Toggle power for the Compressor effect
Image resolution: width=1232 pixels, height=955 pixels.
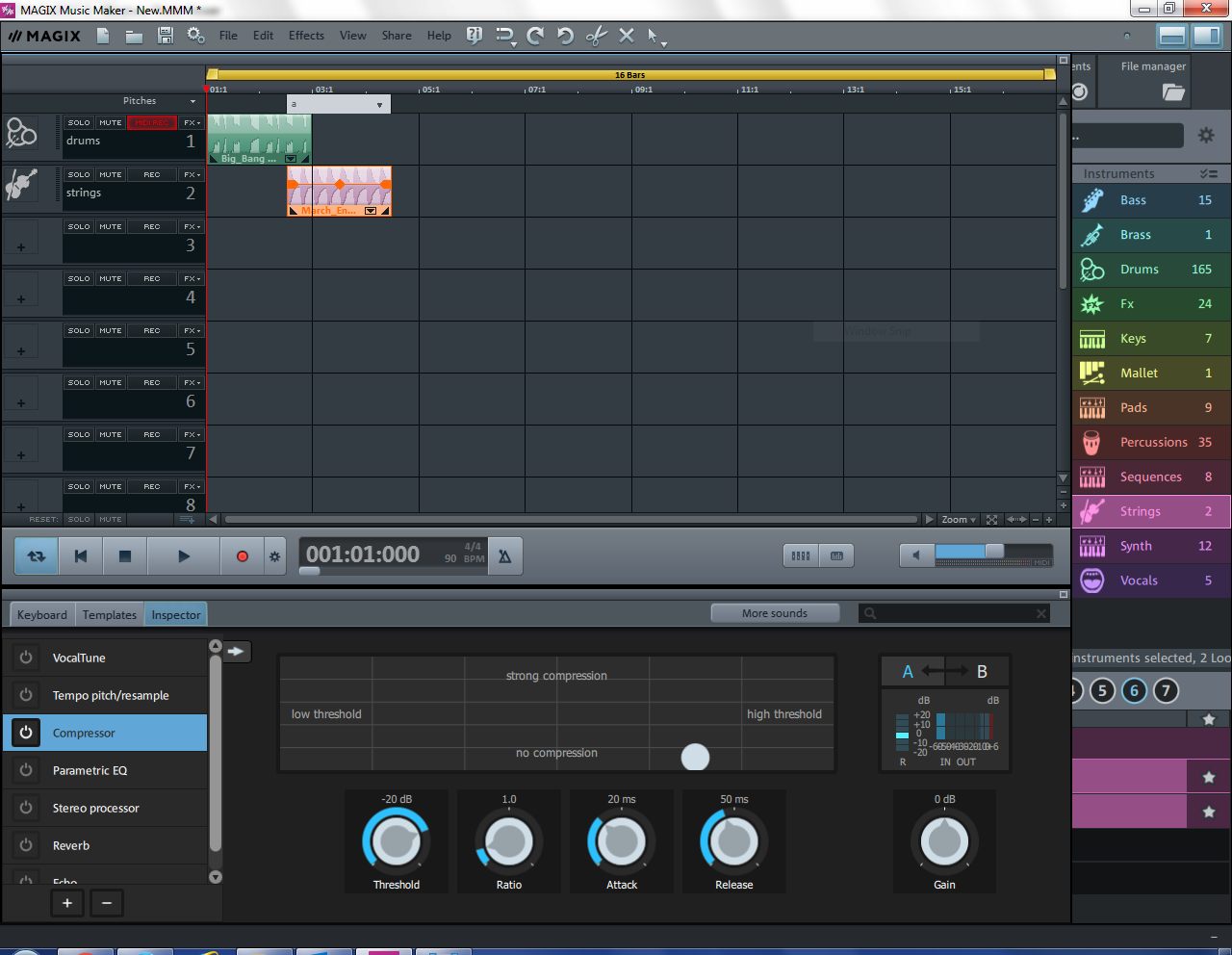pos(26,733)
